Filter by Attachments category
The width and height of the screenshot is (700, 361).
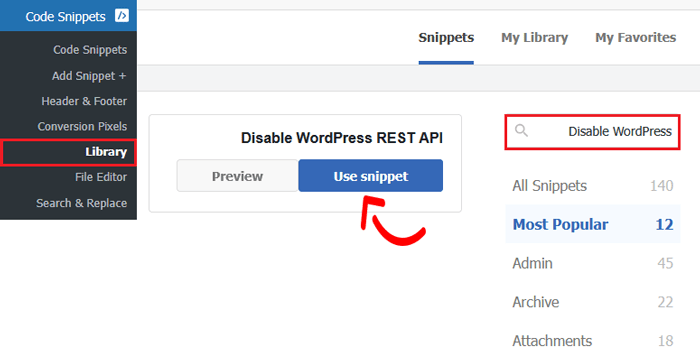pos(592,340)
